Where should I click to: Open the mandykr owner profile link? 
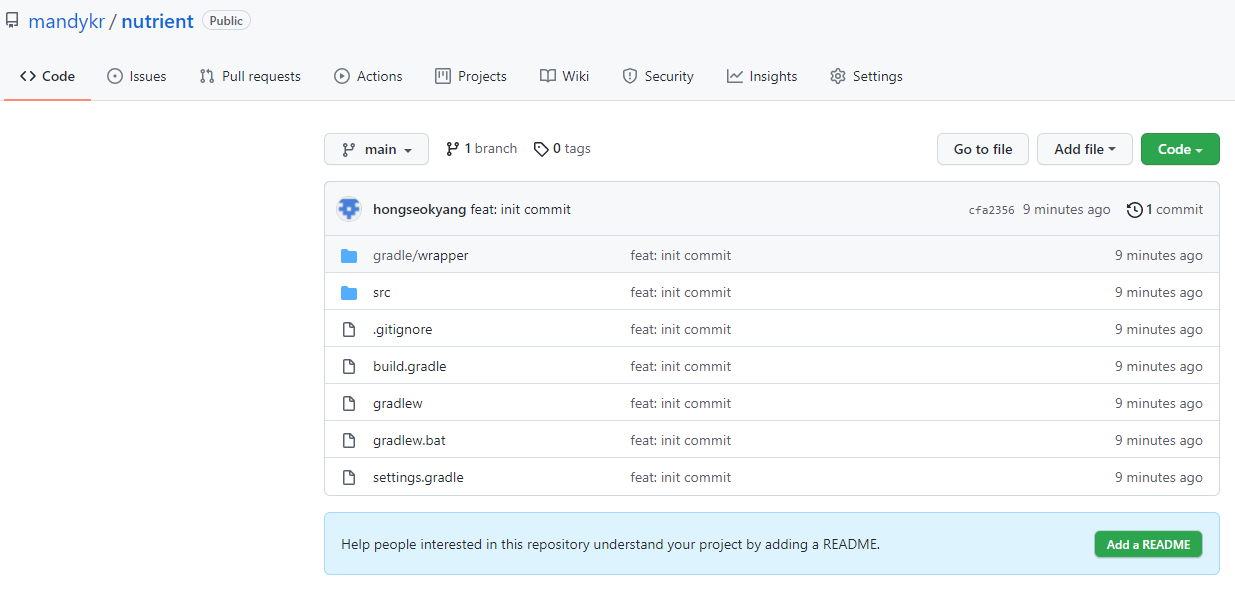click(66, 21)
